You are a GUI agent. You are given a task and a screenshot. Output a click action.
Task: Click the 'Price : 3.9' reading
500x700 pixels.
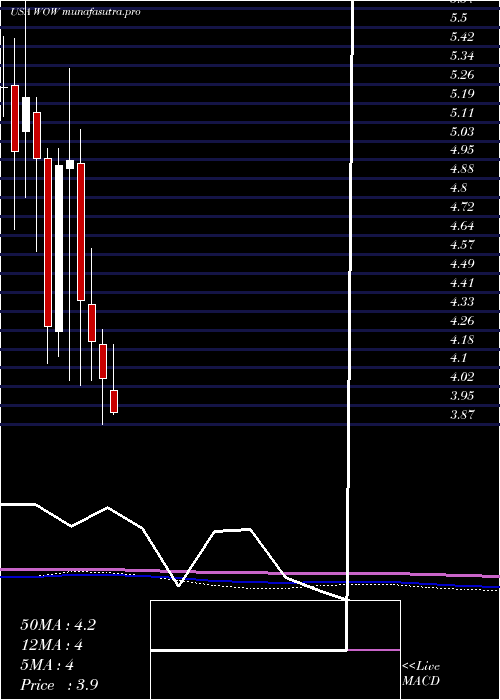click(x=60, y=685)
